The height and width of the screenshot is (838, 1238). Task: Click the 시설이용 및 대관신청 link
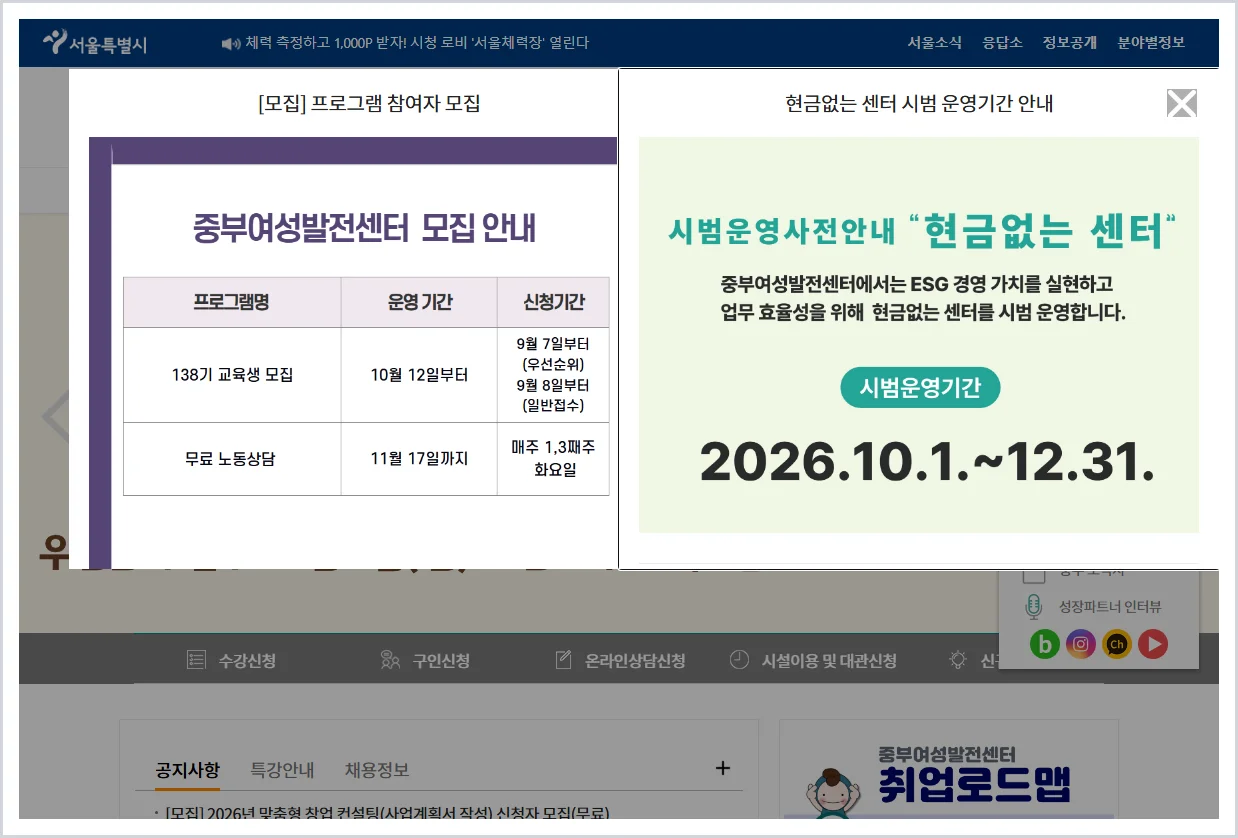(829, 661)
